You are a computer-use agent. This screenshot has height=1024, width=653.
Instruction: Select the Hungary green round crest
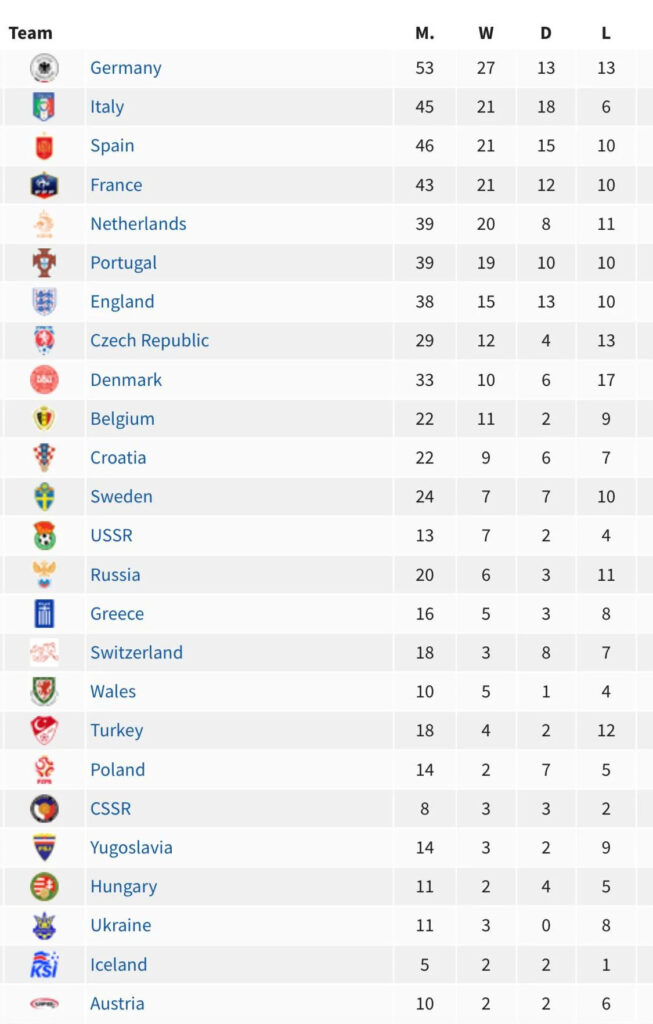(44, 886)
